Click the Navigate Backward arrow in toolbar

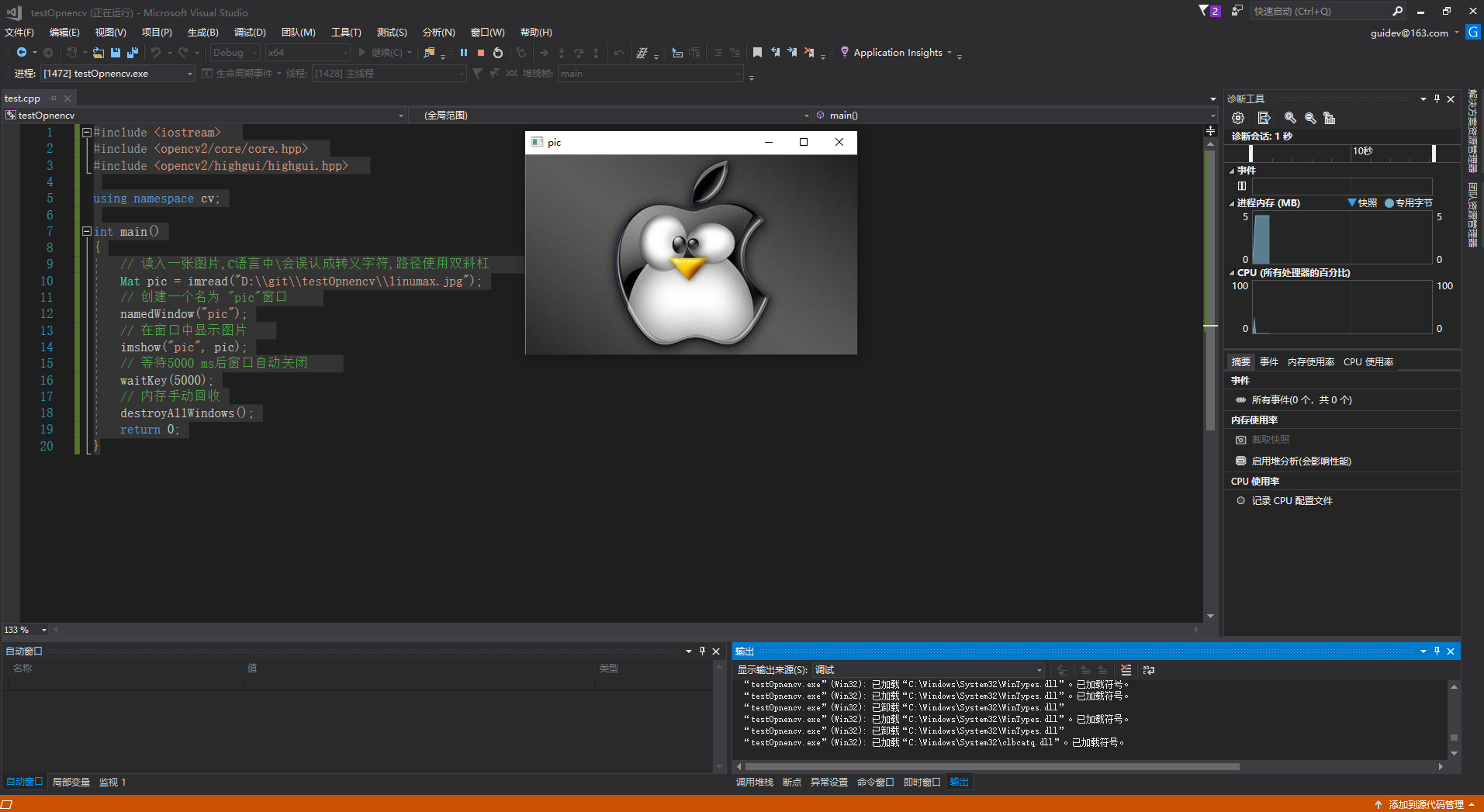tap(22, 53)
